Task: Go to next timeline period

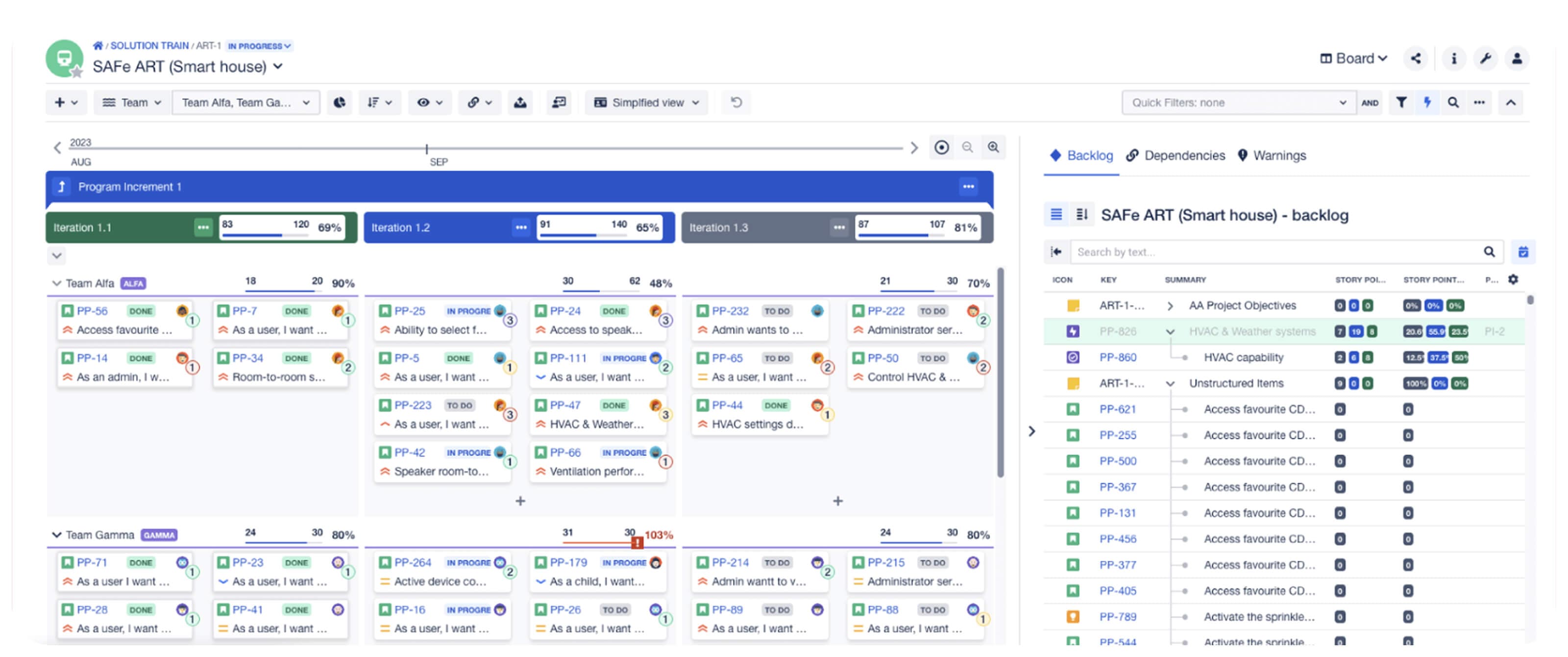Action: [x=914, y=148]
